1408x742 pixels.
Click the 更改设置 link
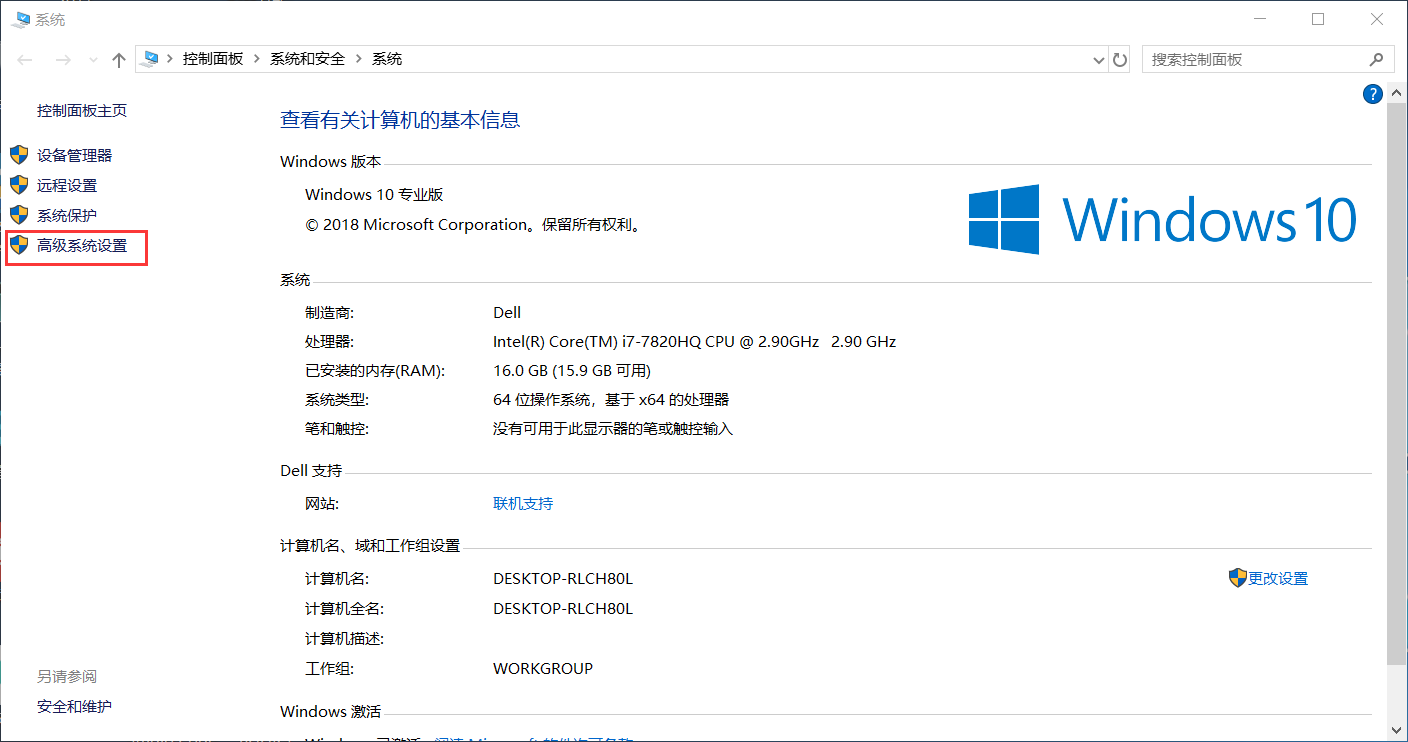tap(1278, 578)
